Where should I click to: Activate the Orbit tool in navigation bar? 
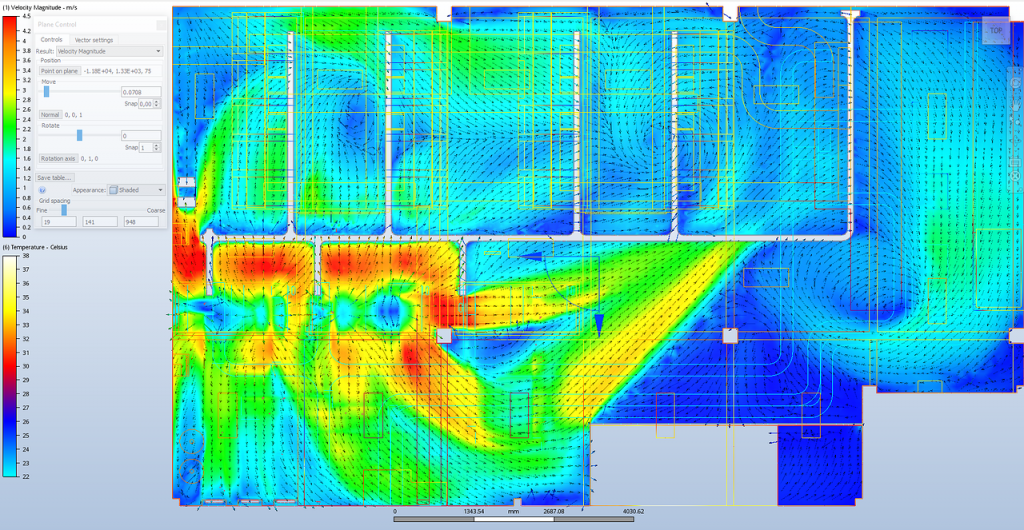pyautogui.click(x=1016, y=140)
